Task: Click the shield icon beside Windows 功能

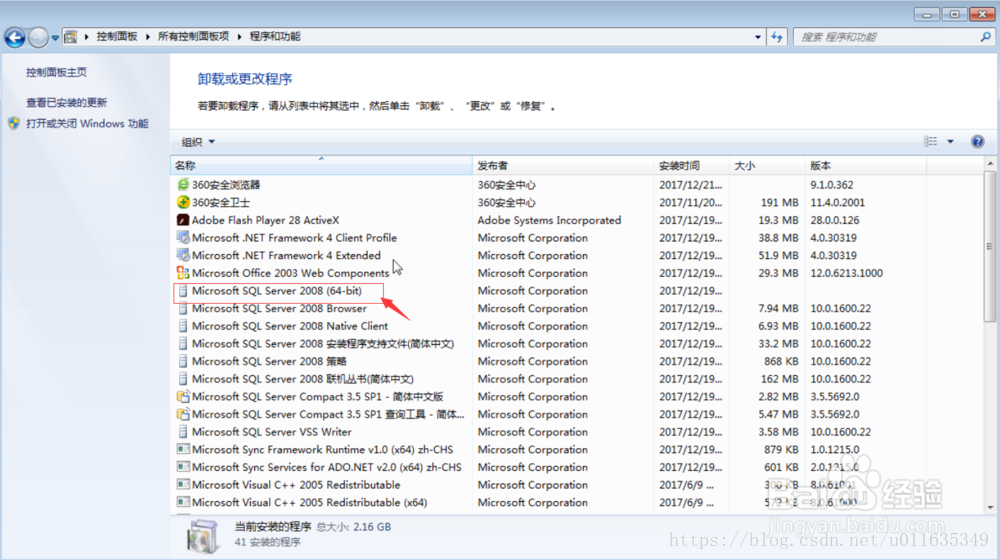Action: pyautogui.click(x=14, y=123)
